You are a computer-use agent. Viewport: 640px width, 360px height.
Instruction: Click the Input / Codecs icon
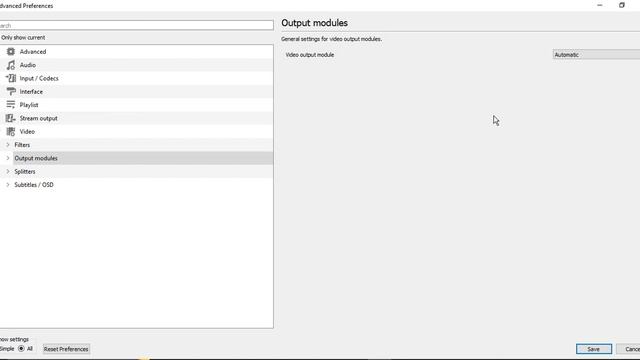pos(11,78)
